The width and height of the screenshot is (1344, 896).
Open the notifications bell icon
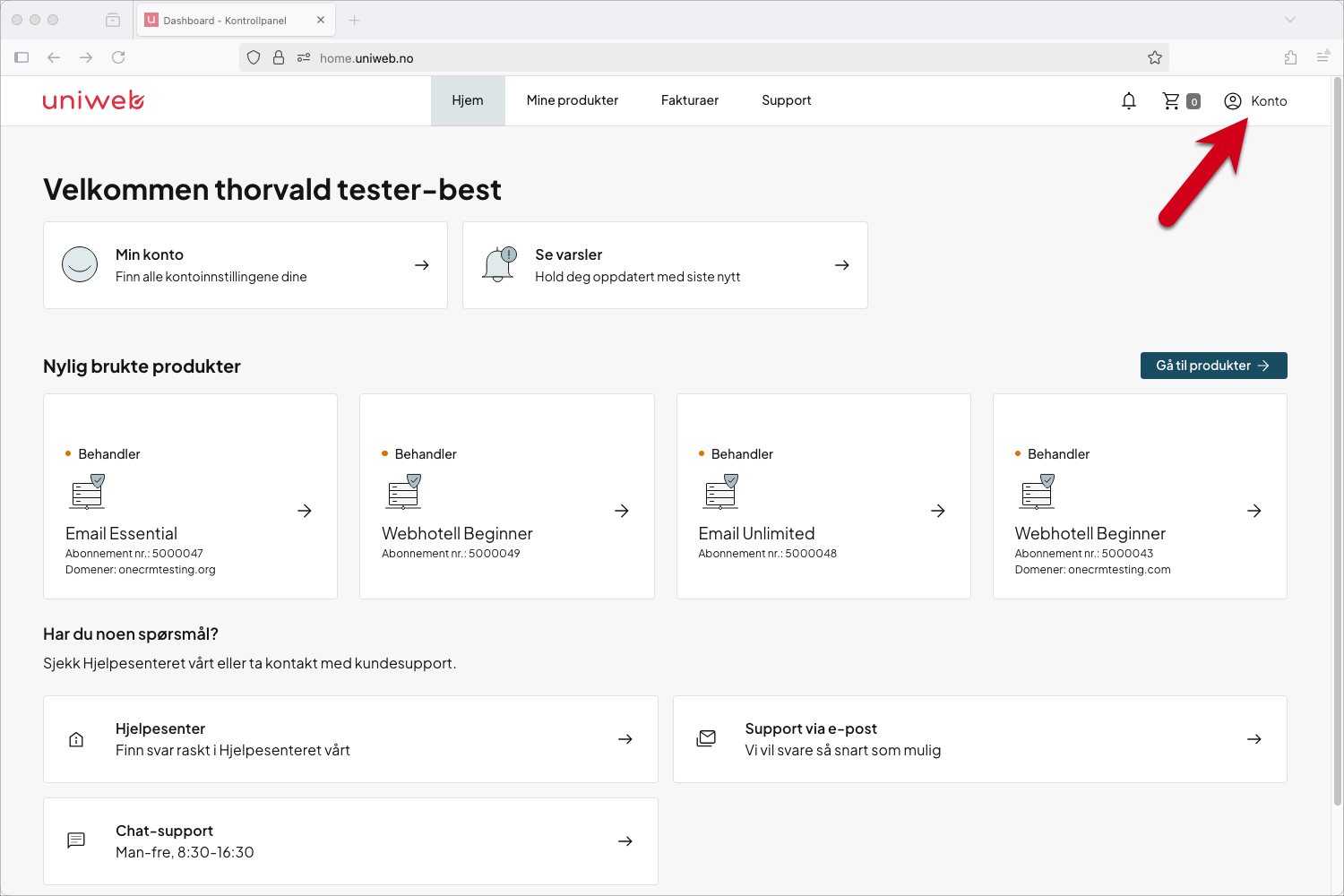pyautogui.click(x=1129, y=101)
